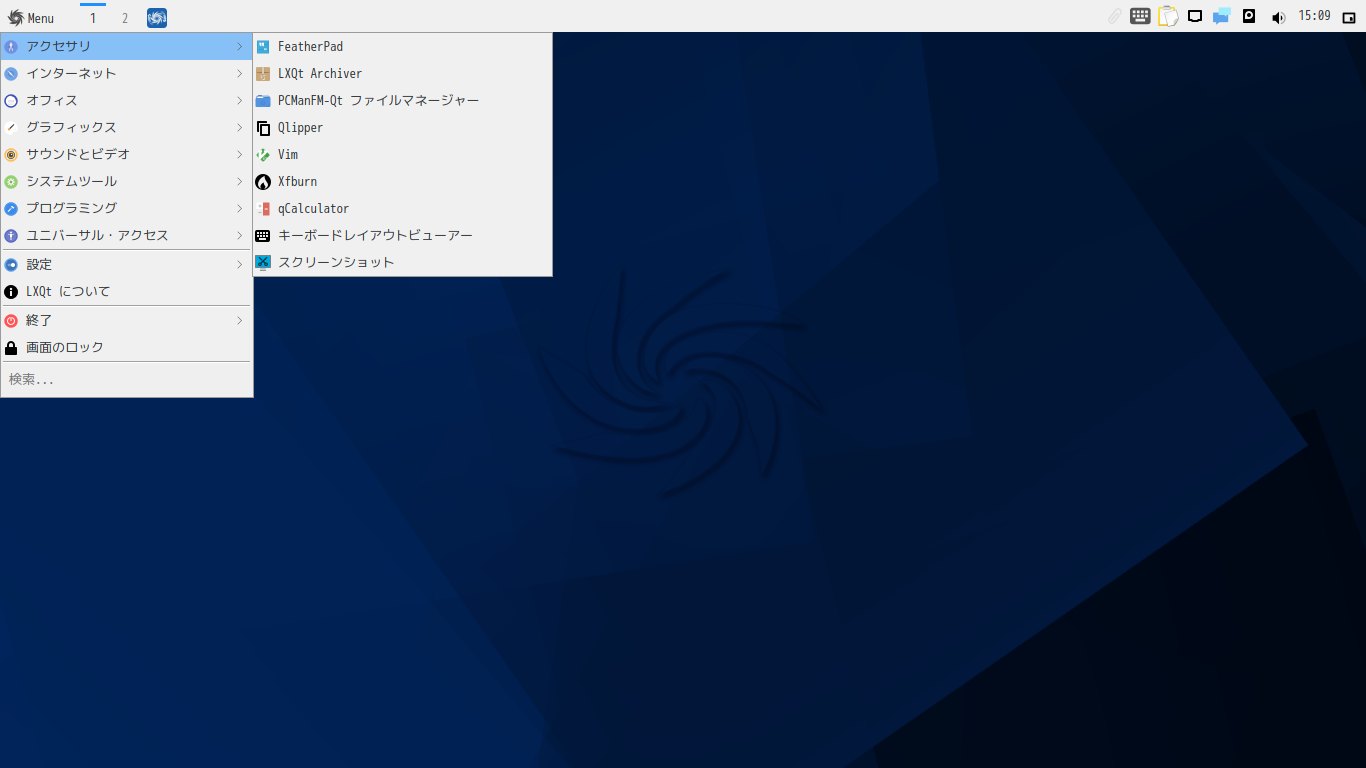
Task: Expand the システムツール submenu arrow
Action: click(240, 181)
